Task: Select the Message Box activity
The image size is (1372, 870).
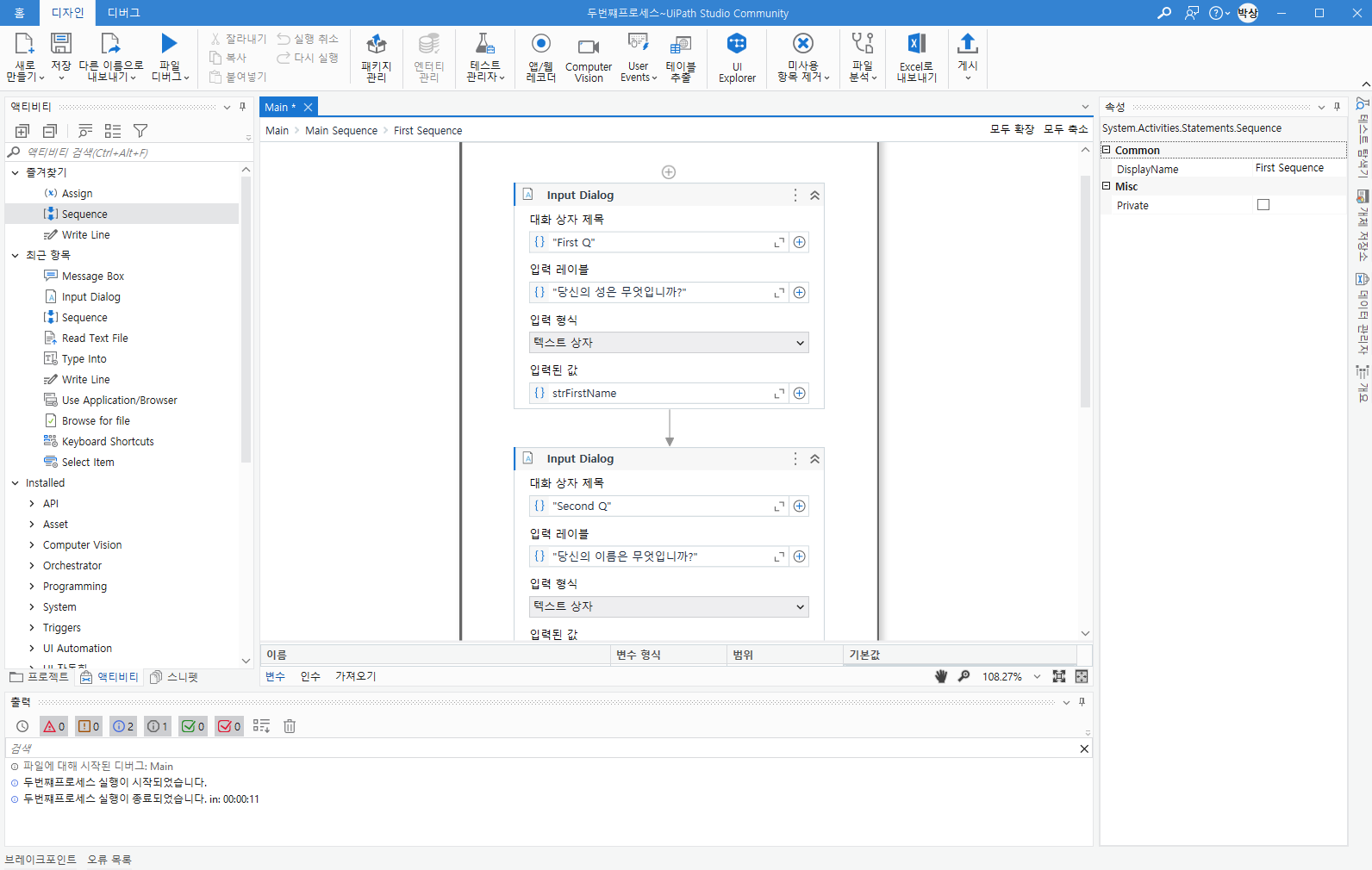Action: click(x=92, y=277)
